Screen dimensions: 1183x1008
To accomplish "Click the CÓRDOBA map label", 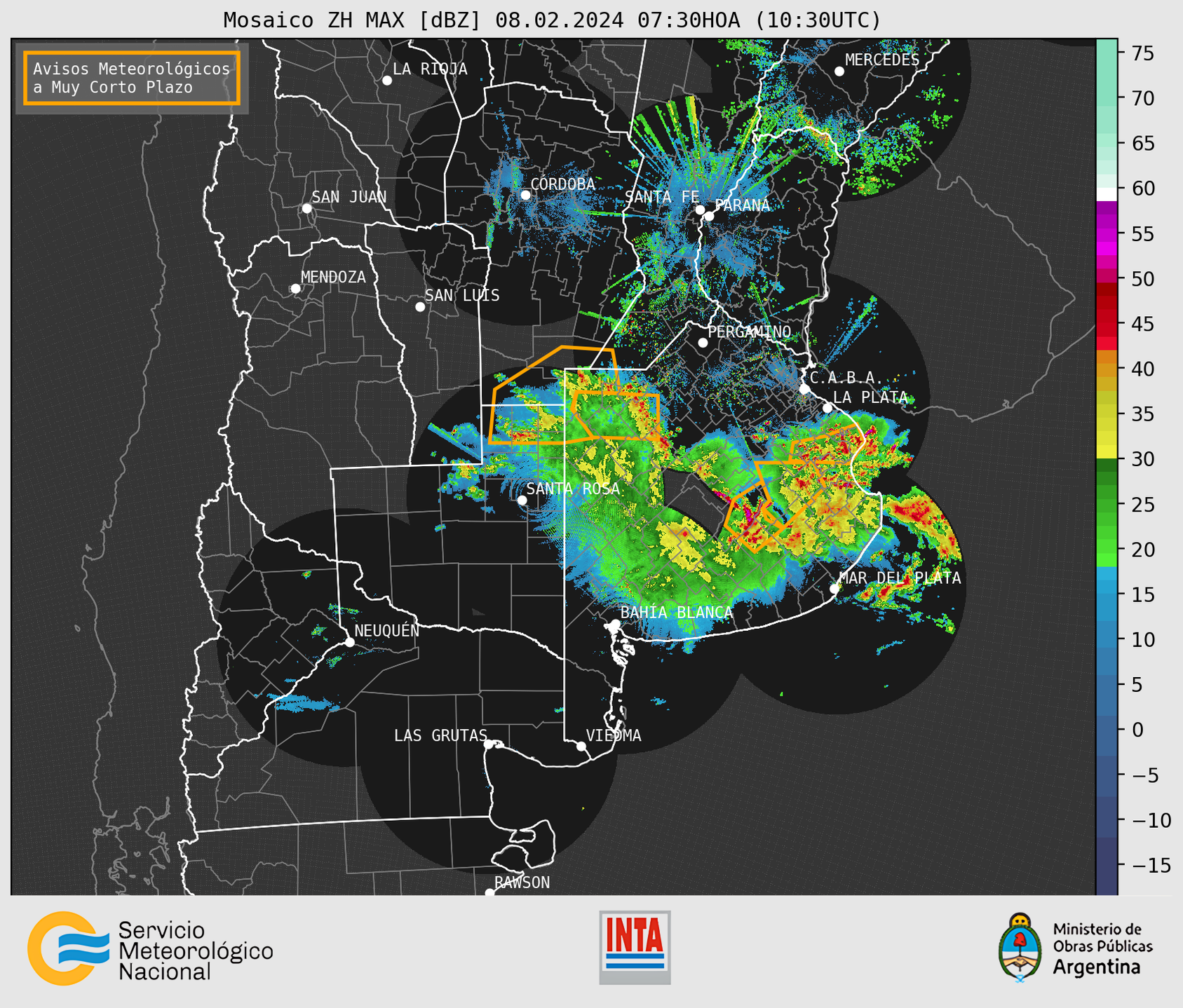I will click(x=563, y=184).
